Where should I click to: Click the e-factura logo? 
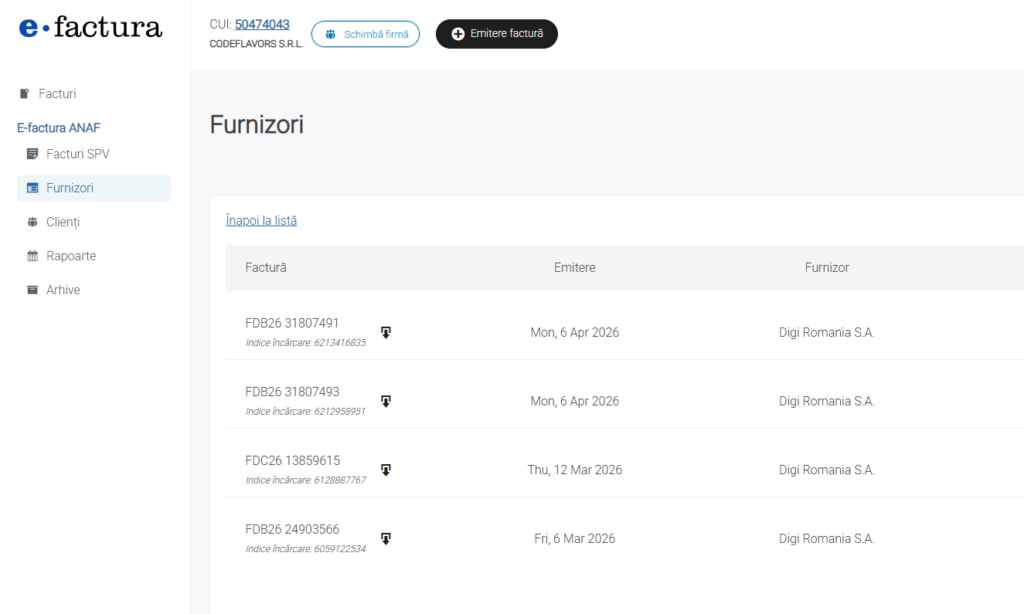(x=90, y=28)
